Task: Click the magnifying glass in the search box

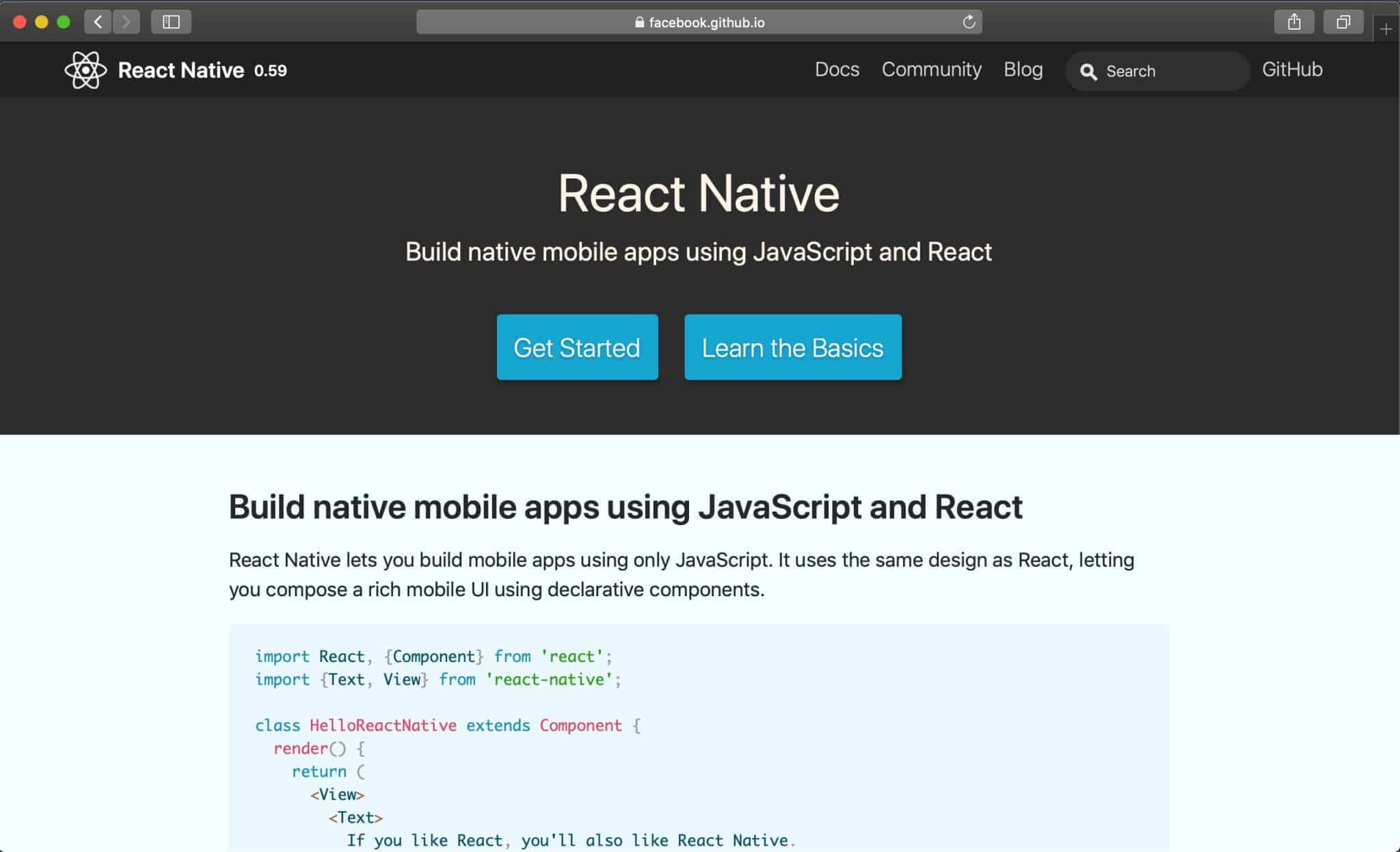Action: click(1090, 71)
